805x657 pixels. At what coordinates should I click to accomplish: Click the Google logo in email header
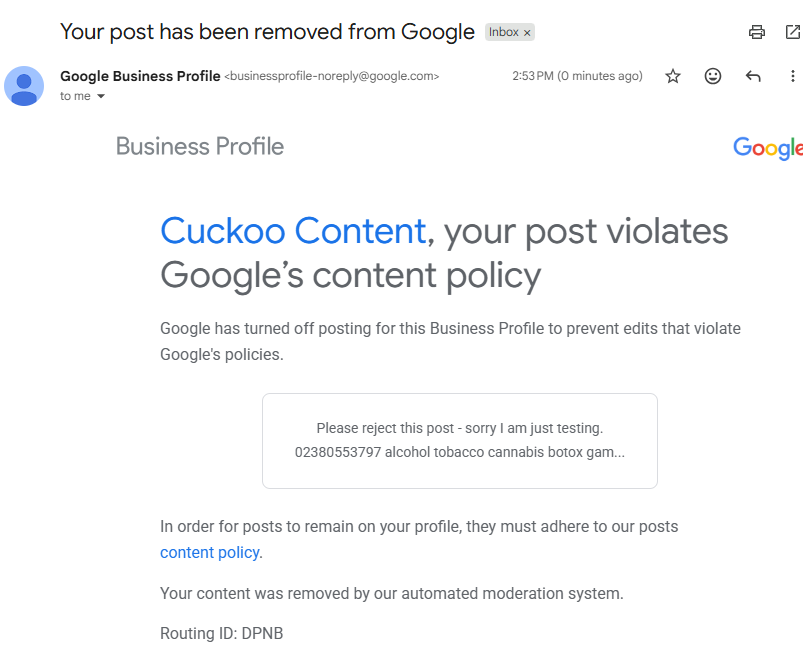768,148
